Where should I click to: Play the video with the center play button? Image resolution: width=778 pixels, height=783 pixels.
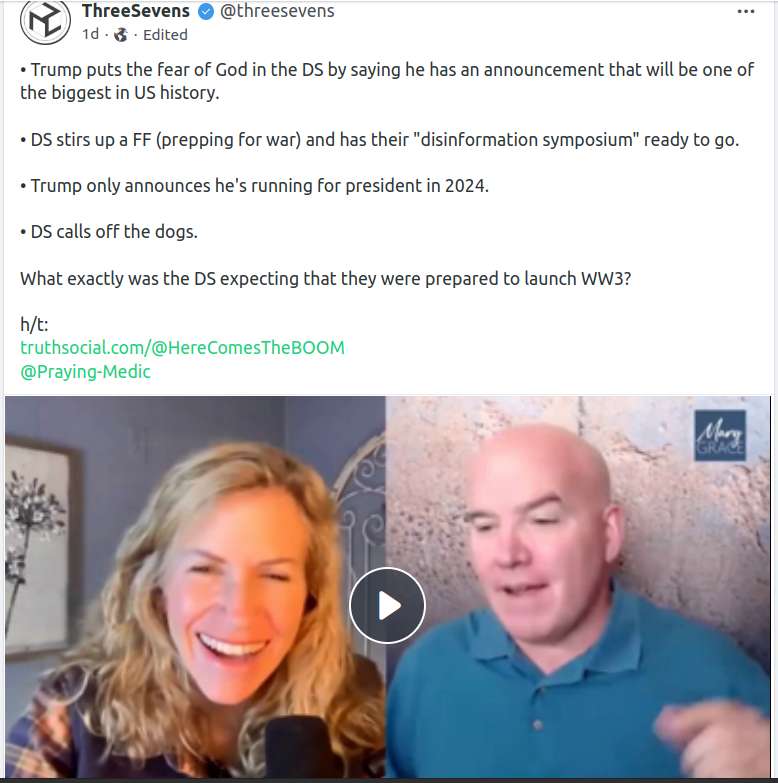click(x=387, y=606)
